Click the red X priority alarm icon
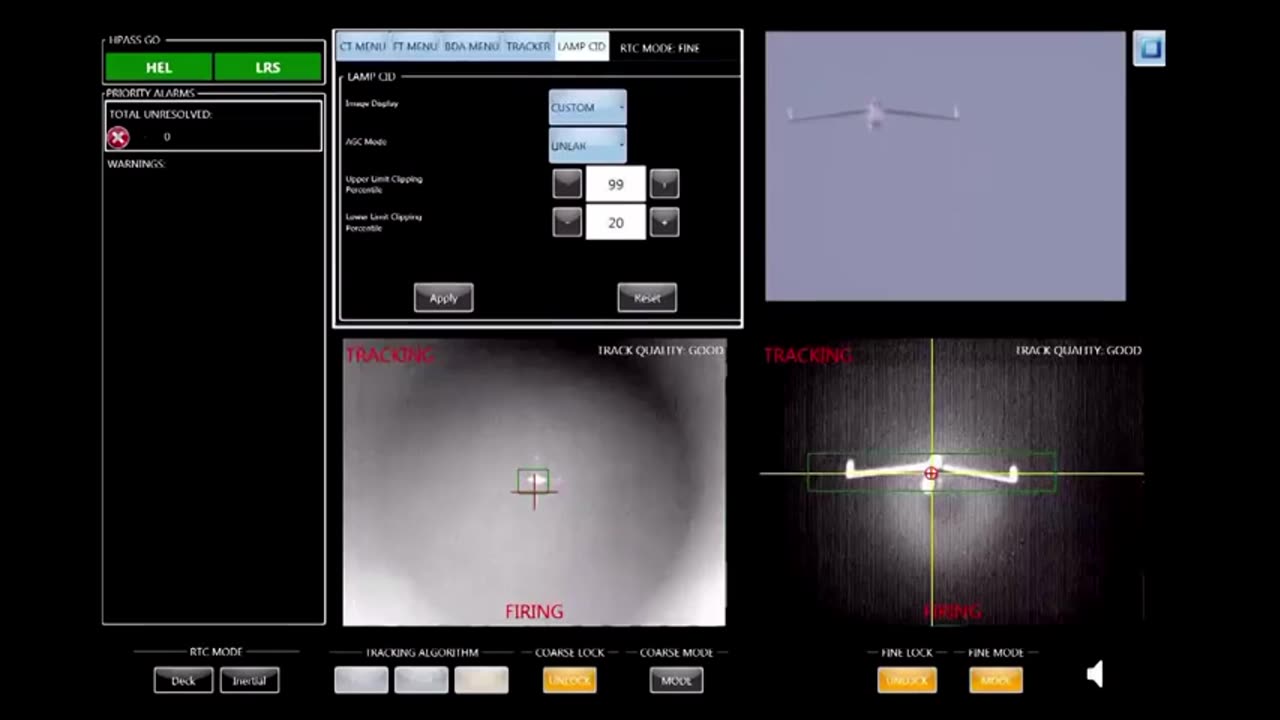 tap(118, 138)
